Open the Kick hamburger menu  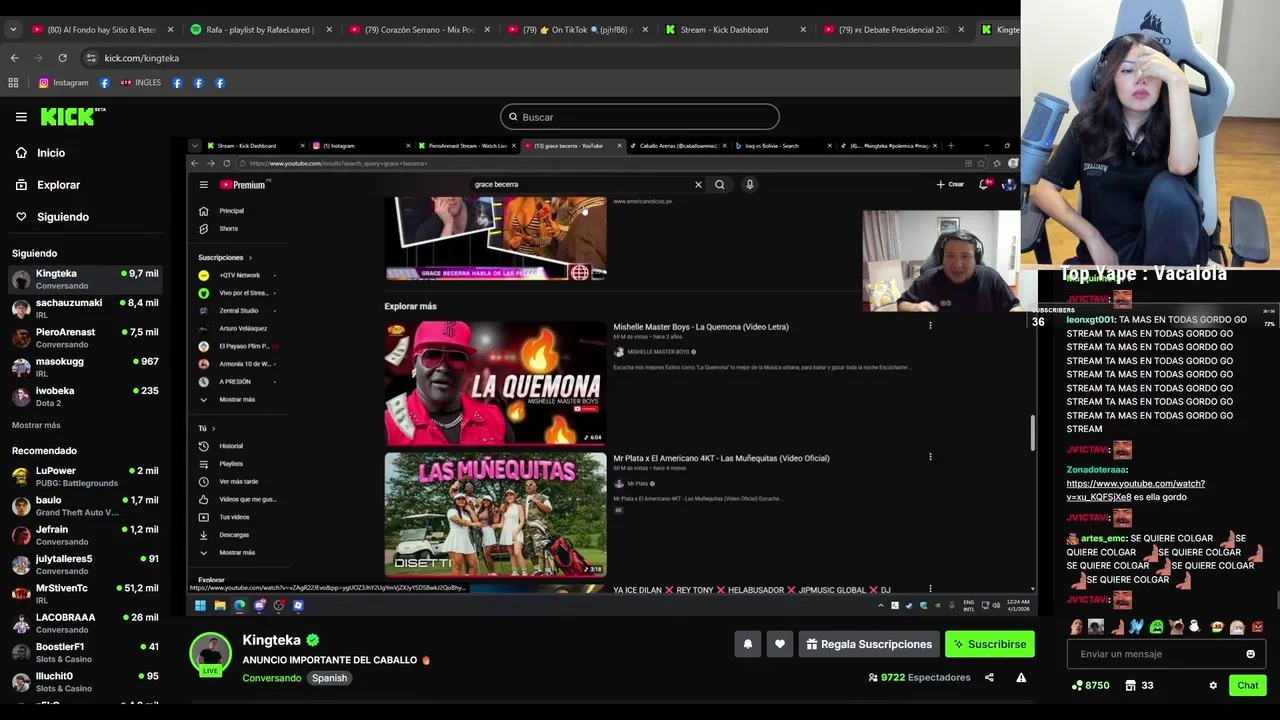(x=21, y=117)
